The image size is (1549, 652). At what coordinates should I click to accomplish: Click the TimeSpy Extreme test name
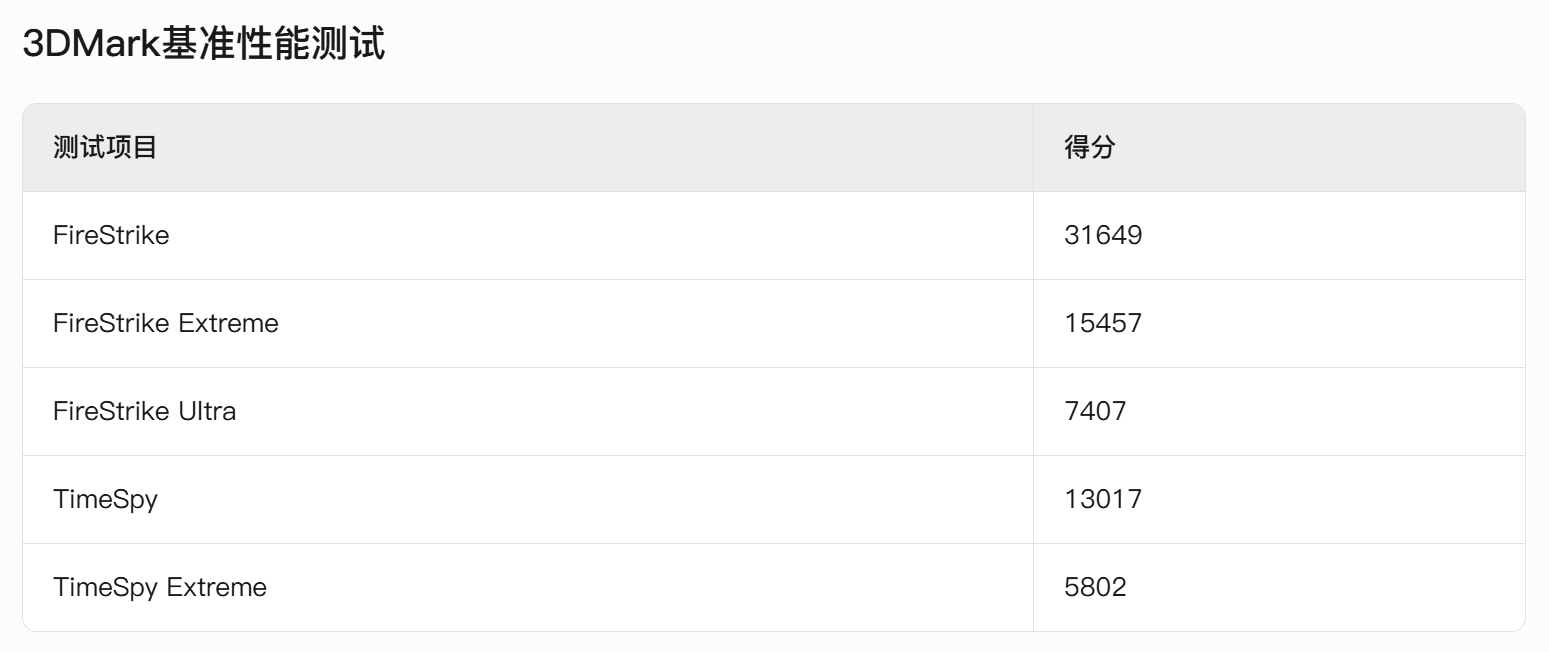click(160, 587)
